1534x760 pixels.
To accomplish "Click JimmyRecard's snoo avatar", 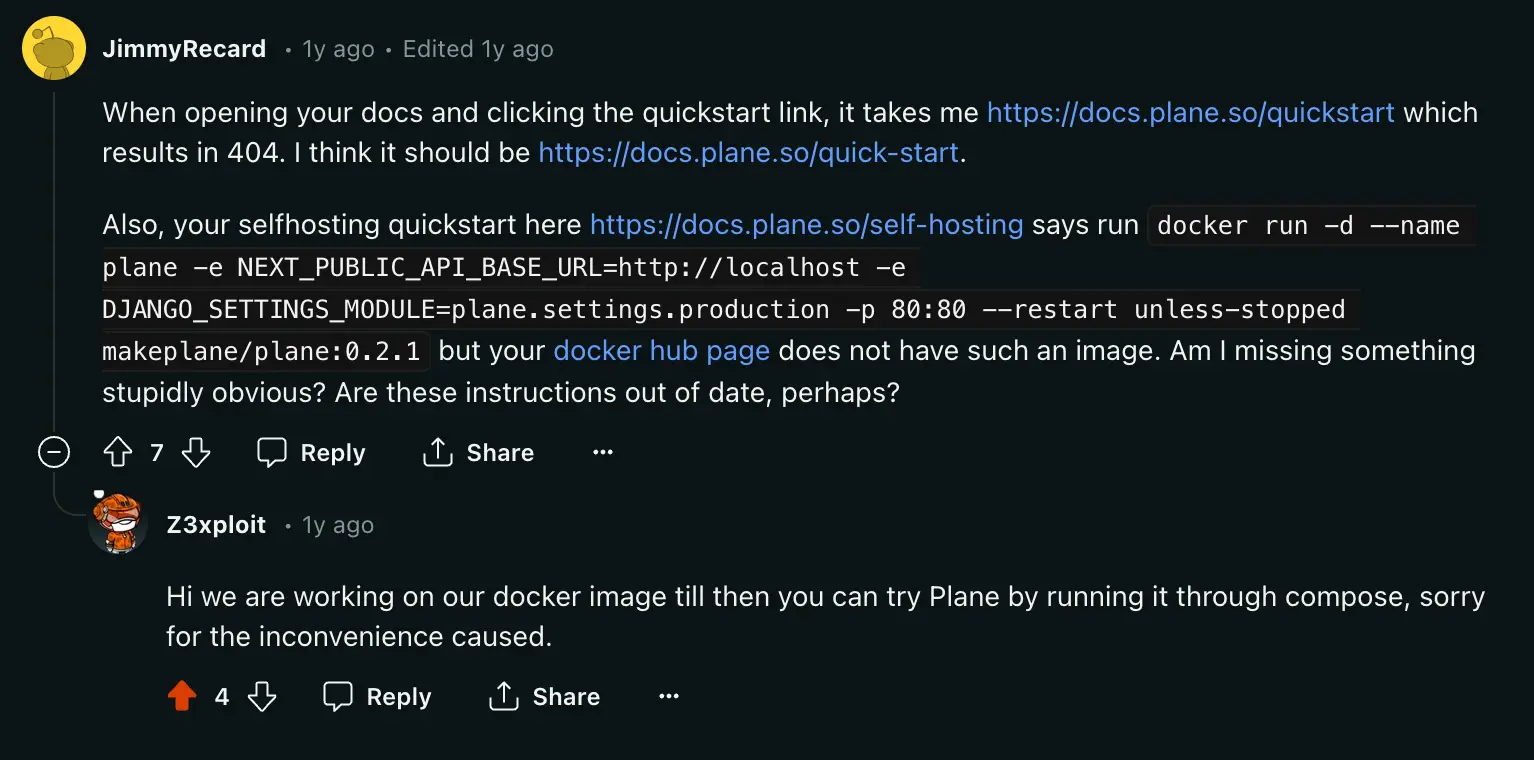I will (x=54, y=47).
